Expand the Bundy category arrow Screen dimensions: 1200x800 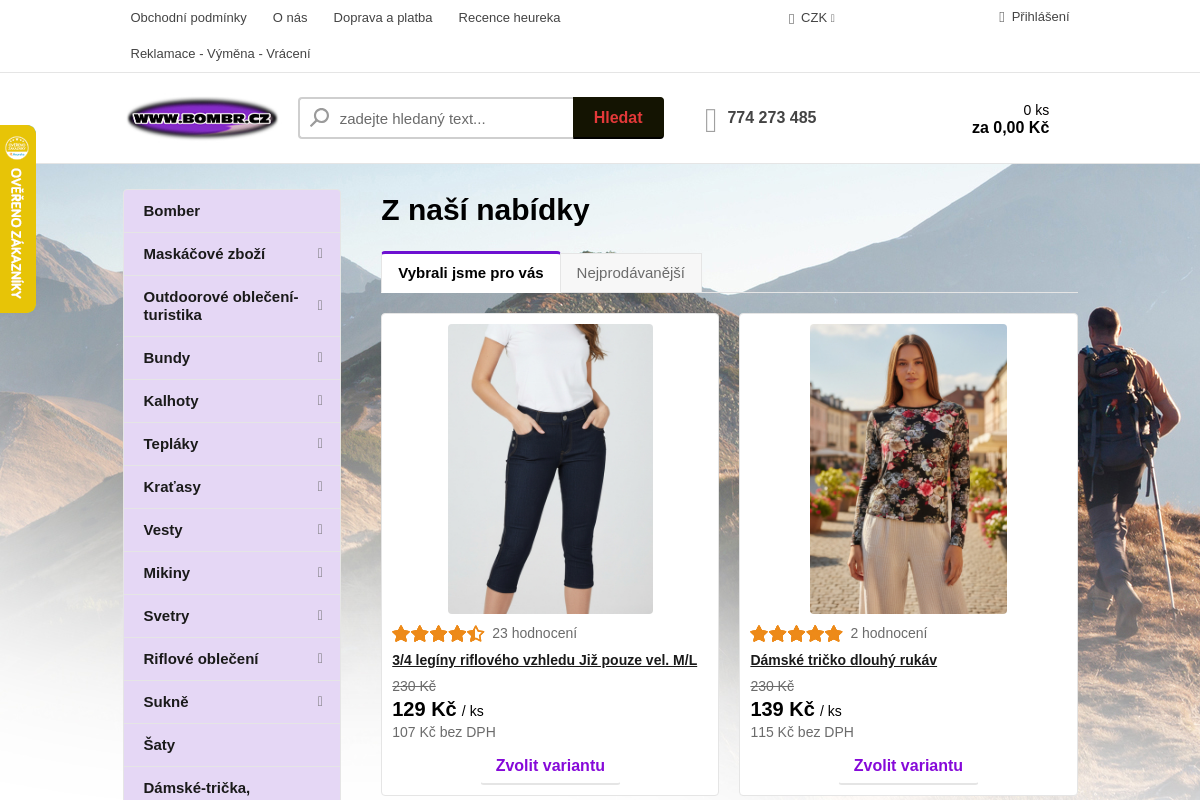[x=320, y=357]
